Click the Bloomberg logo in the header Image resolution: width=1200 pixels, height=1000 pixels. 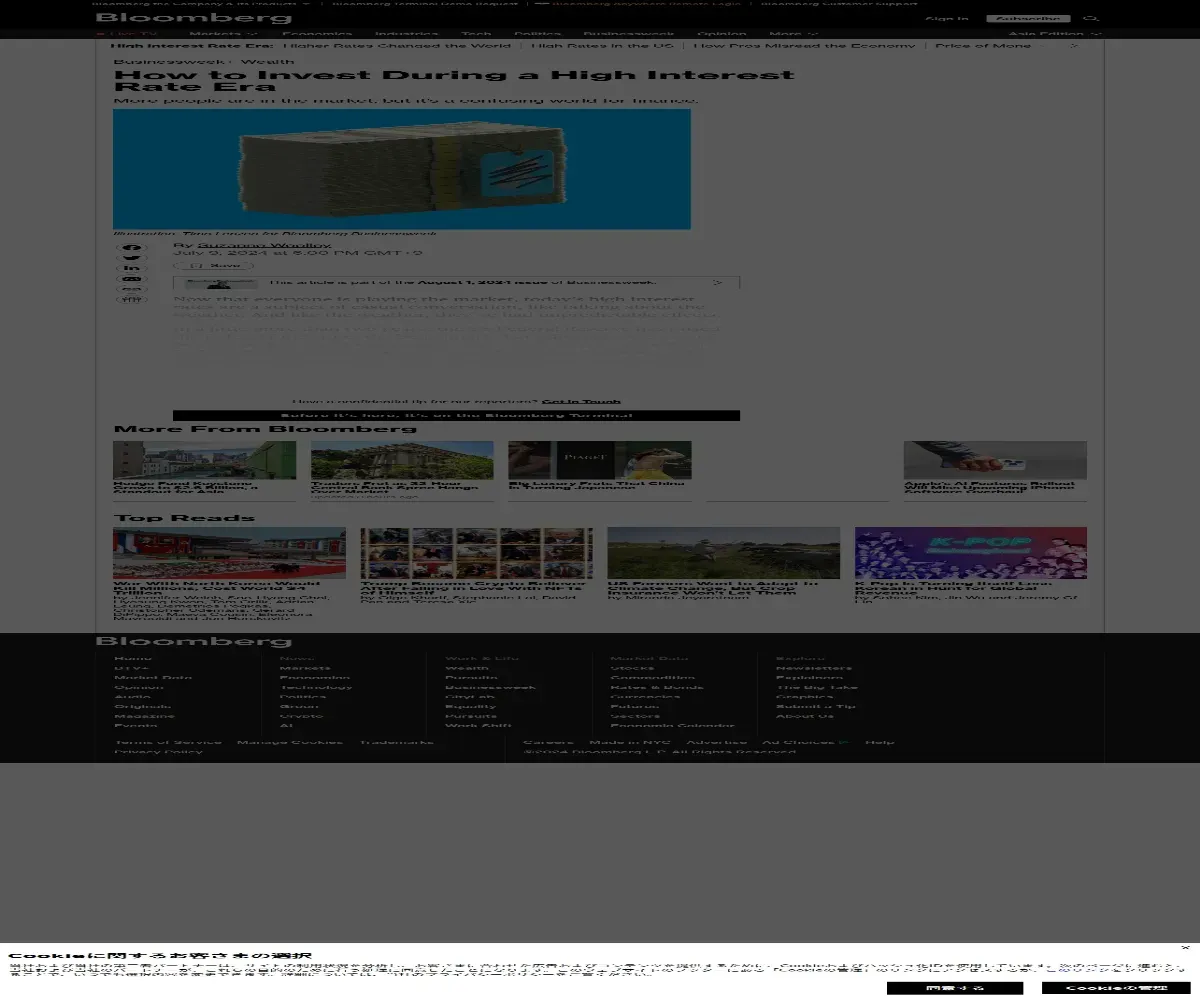coord(194,18)
